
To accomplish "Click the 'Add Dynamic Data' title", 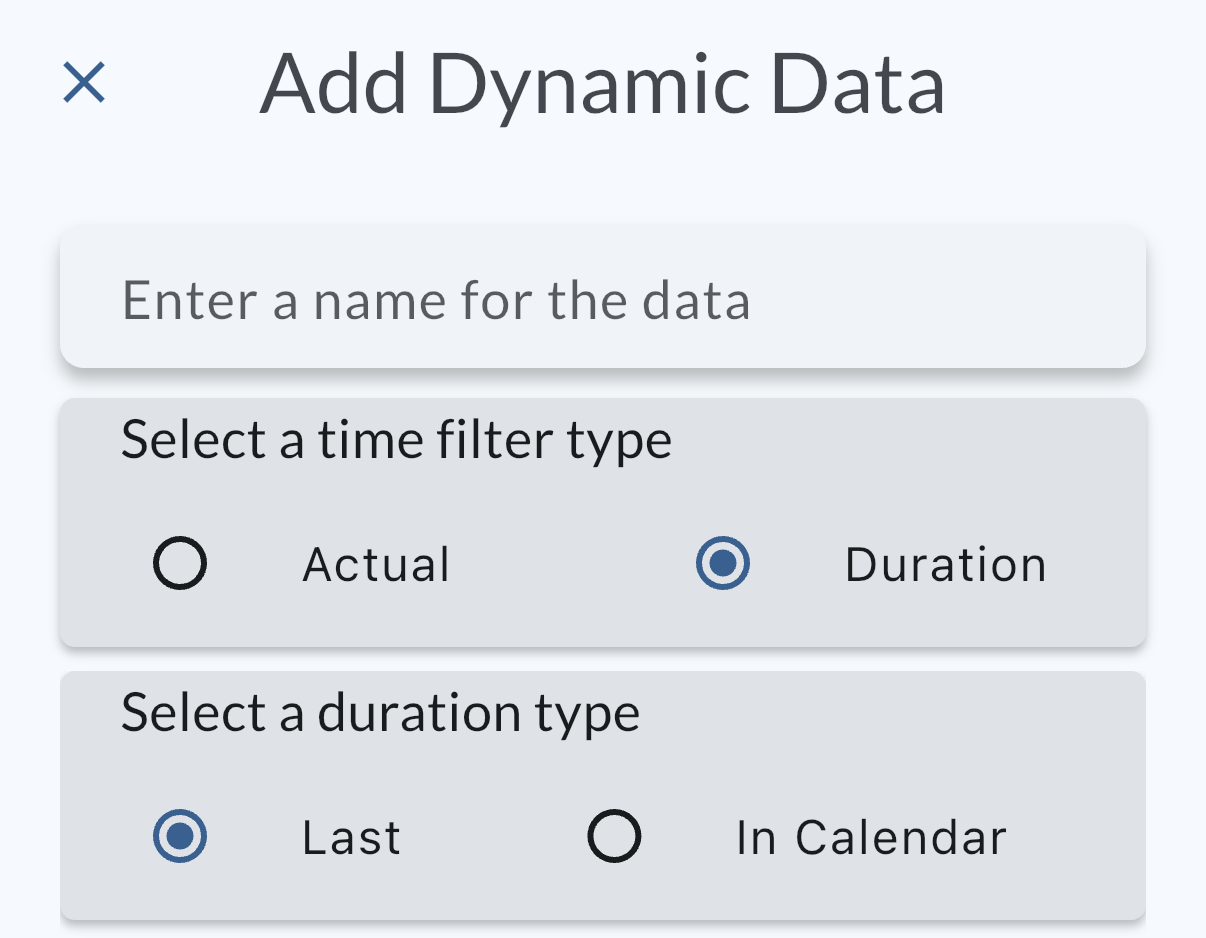I will tap(602, 86).
